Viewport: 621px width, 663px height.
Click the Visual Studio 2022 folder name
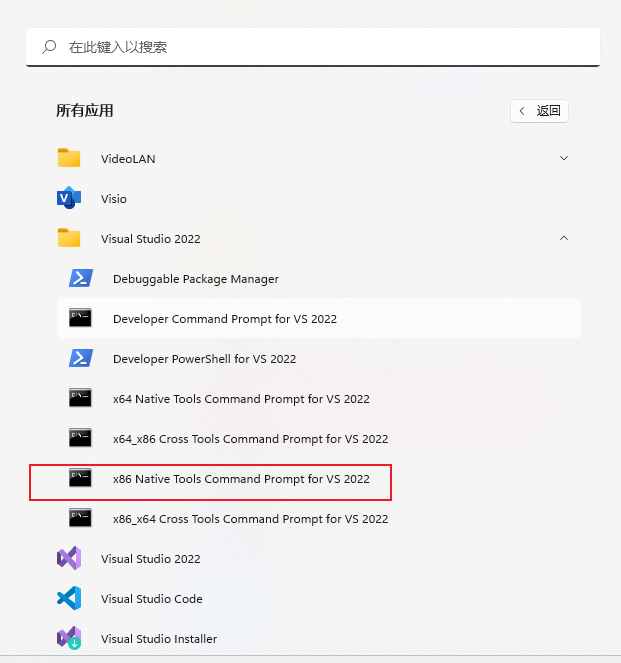150,239
